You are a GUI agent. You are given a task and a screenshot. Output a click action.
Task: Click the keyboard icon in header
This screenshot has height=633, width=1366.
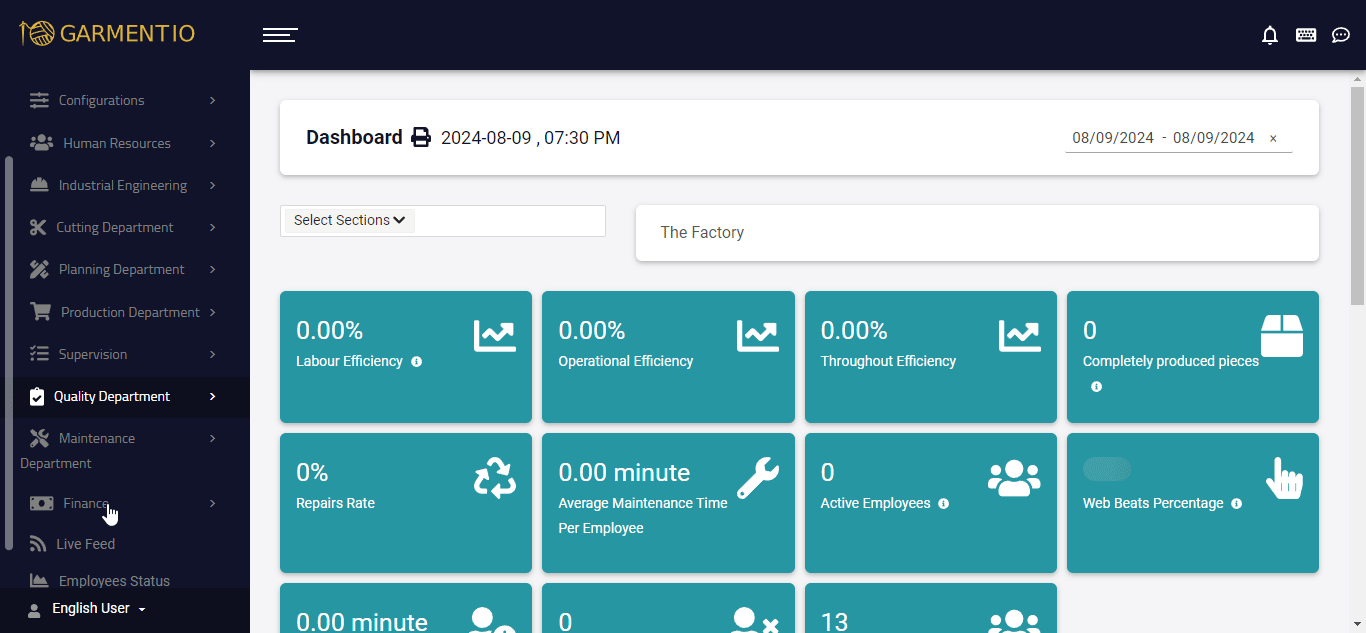point(1306,35)
